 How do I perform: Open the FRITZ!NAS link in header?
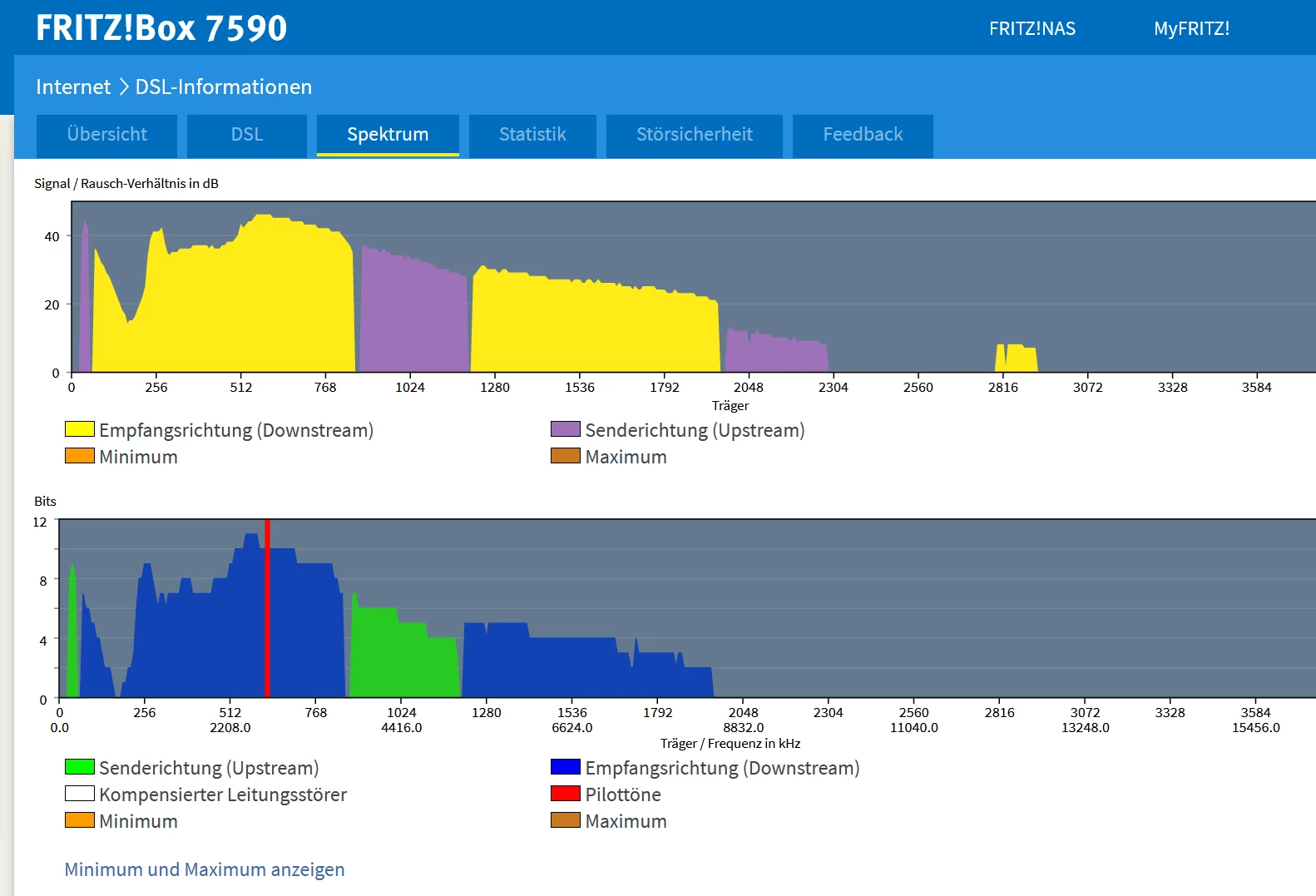tap(1032, 29)
